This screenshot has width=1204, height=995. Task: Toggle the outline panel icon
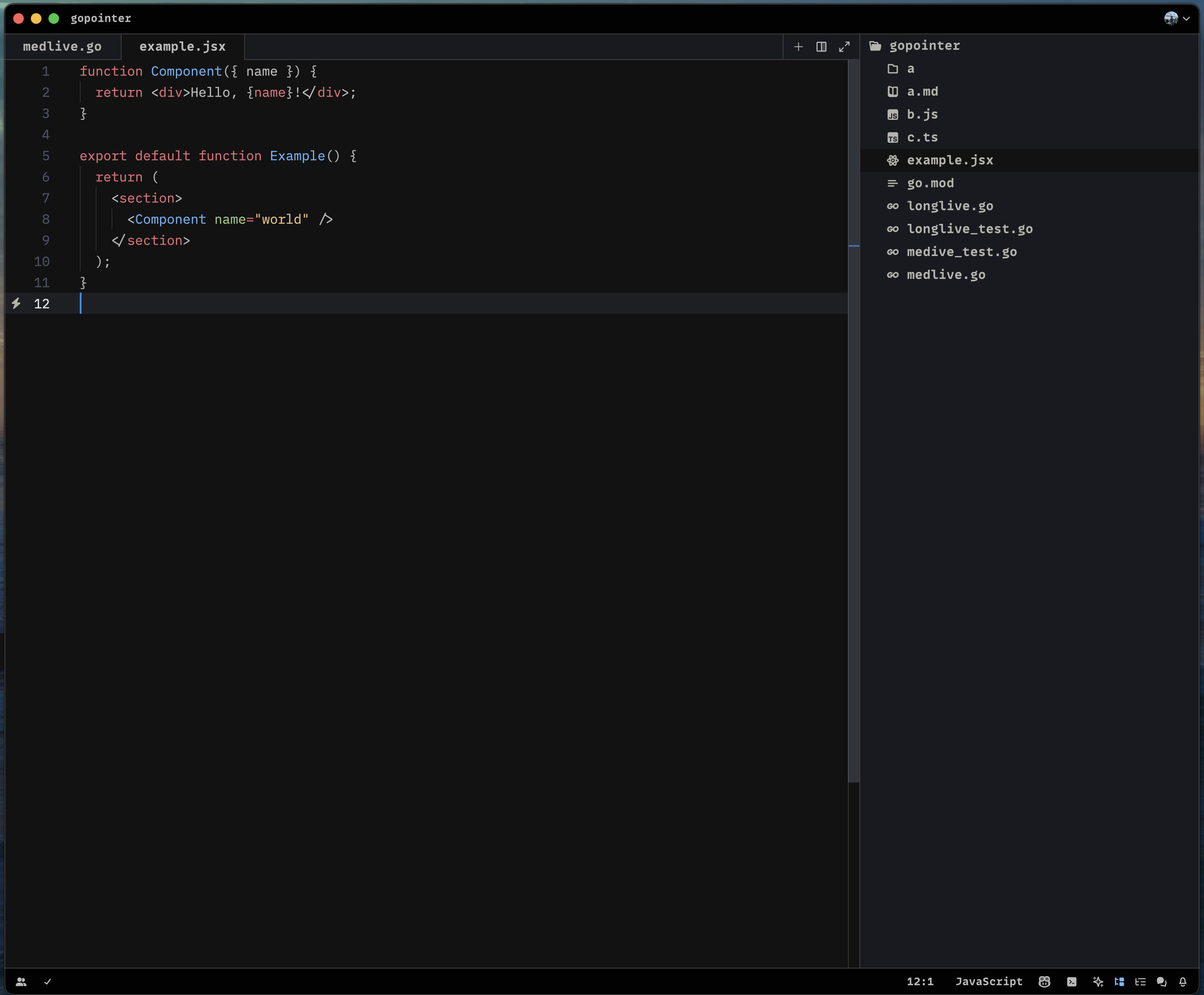(x=1141, y=982)
